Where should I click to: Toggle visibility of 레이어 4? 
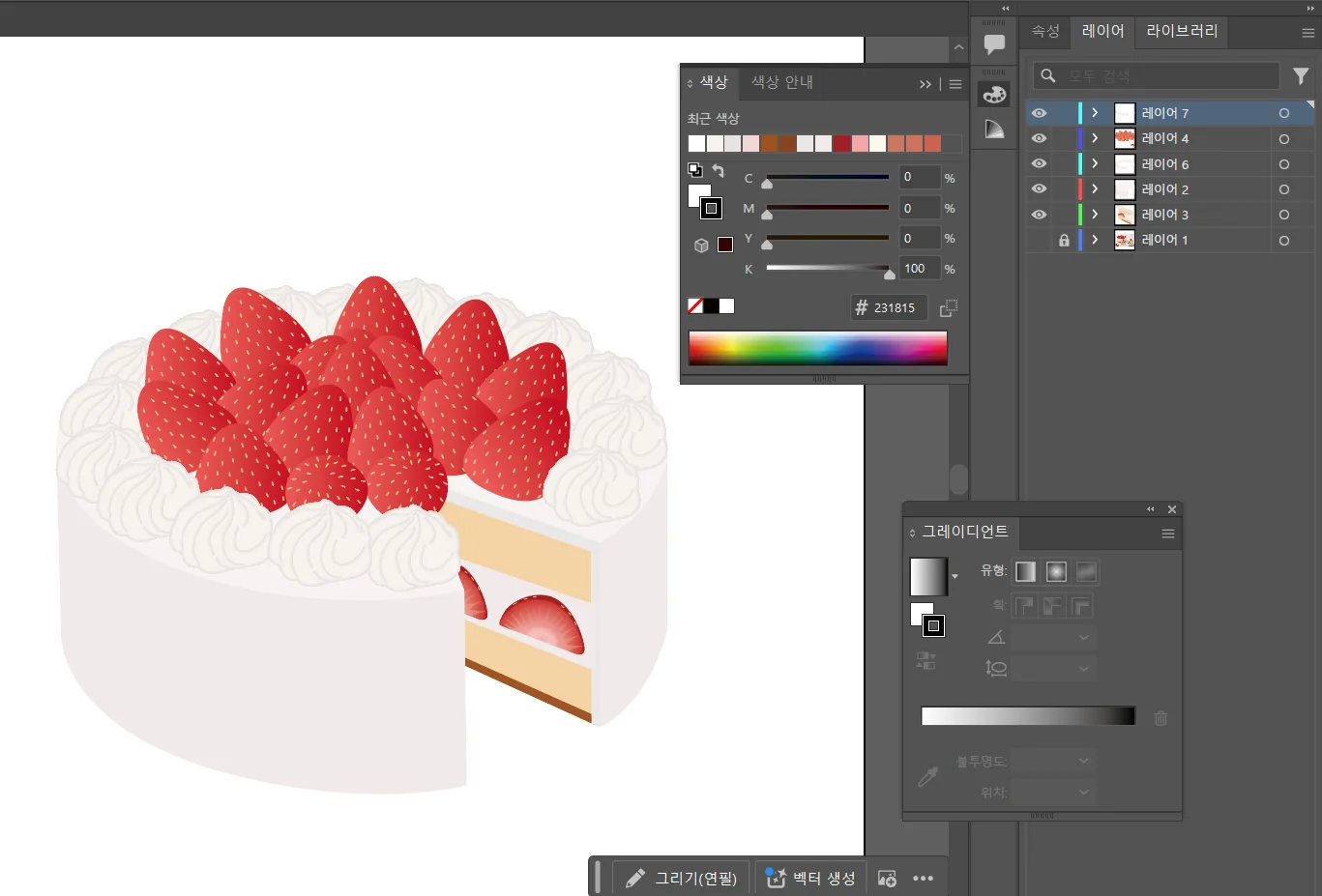[x=1039, y=138]
